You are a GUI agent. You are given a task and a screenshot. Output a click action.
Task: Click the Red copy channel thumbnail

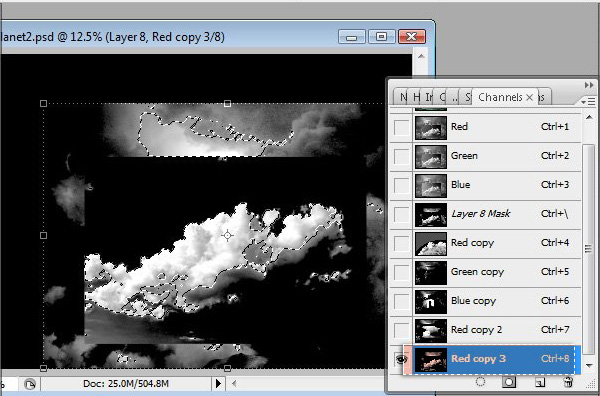pyautogui.click(x=431, y=243)
